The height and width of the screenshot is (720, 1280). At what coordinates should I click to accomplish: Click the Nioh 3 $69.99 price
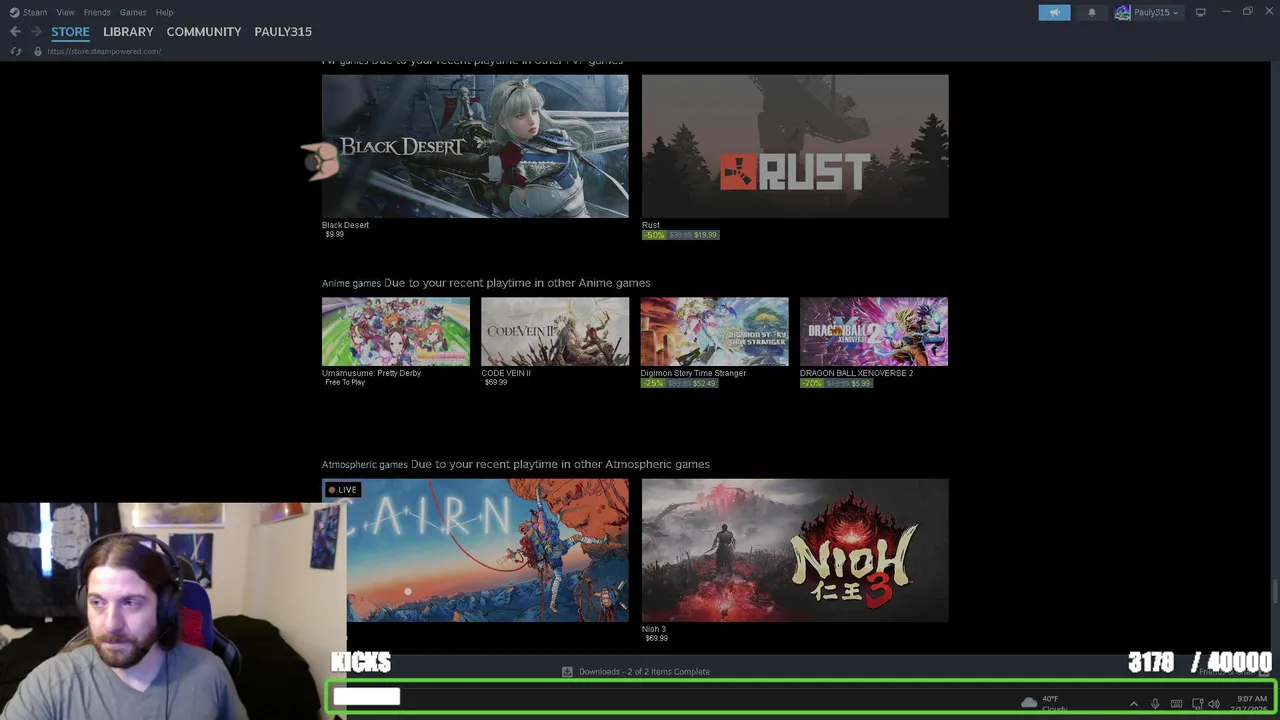coord(656,638)
